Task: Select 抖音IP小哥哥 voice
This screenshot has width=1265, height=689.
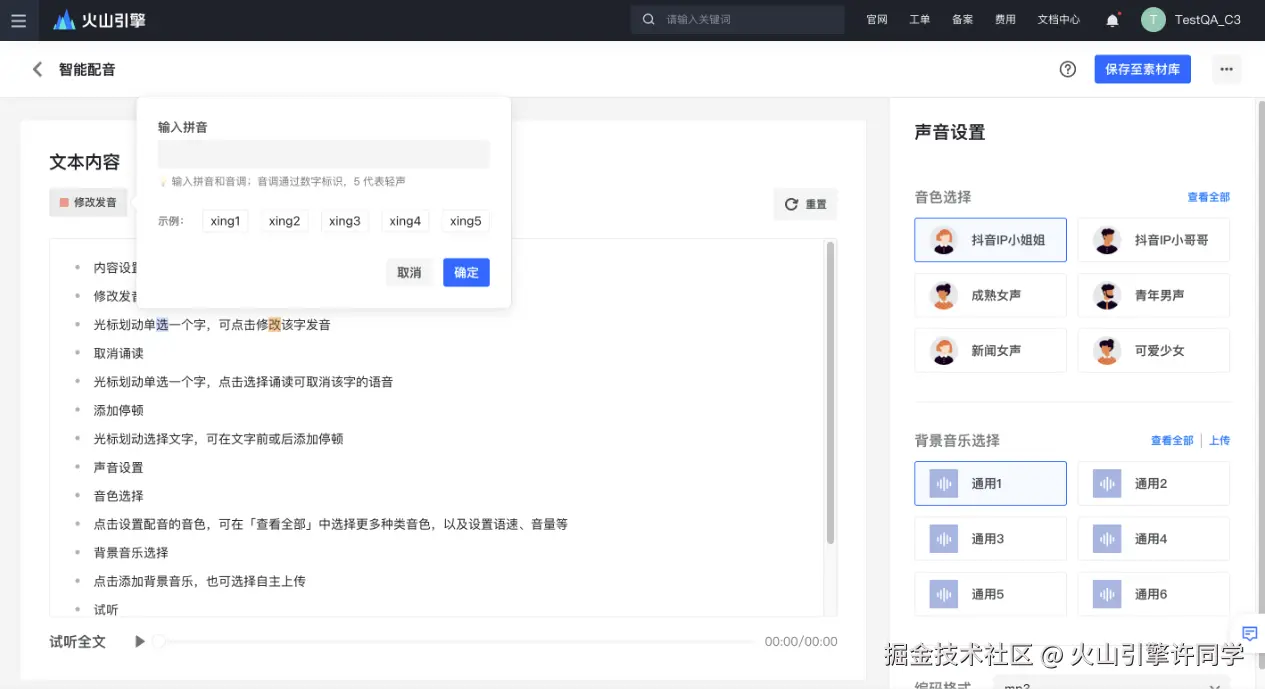Action: pyautogui.click(x=1153, y=240)
